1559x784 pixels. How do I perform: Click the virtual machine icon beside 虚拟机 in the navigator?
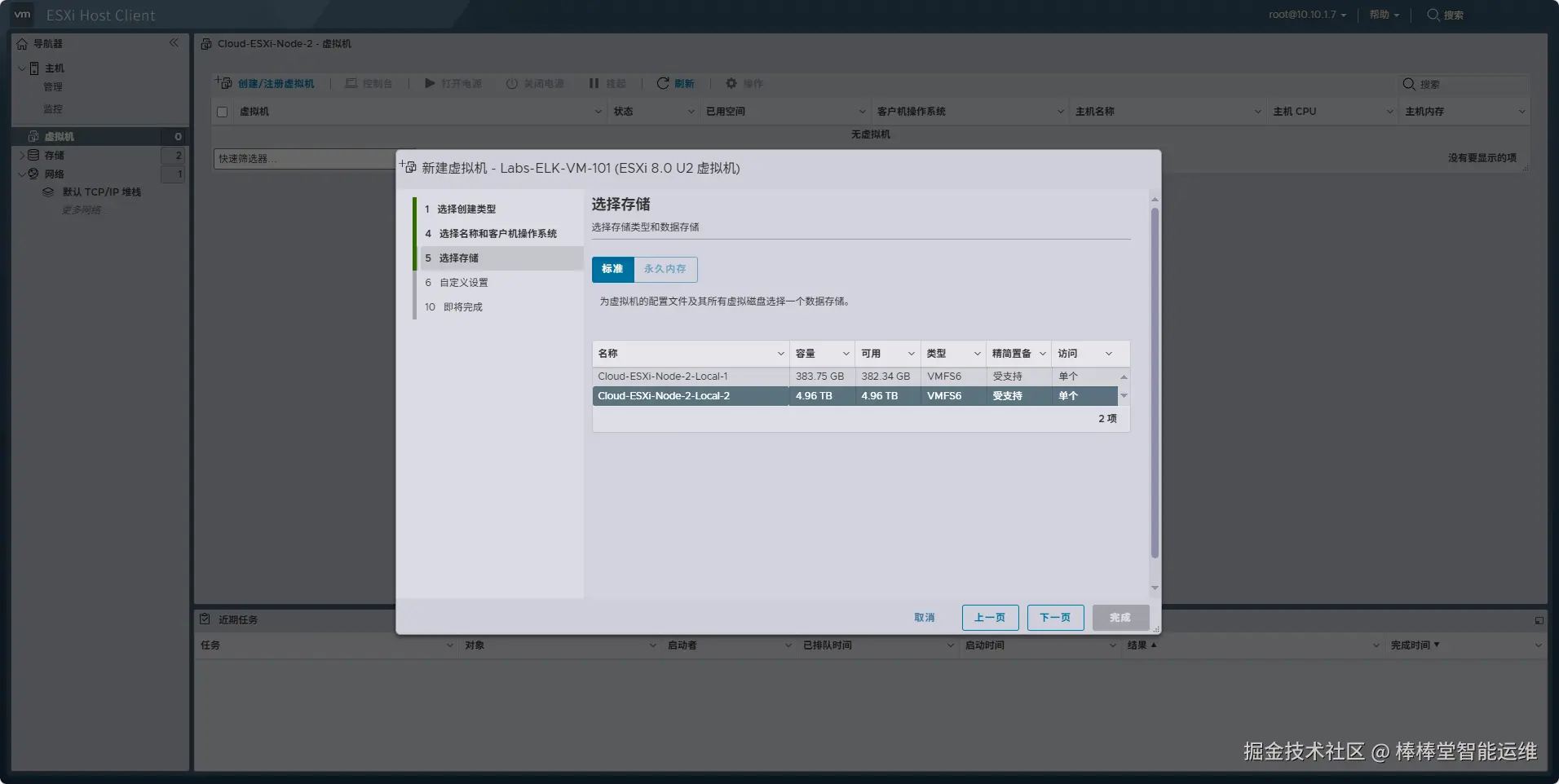(x=33, y=136)
